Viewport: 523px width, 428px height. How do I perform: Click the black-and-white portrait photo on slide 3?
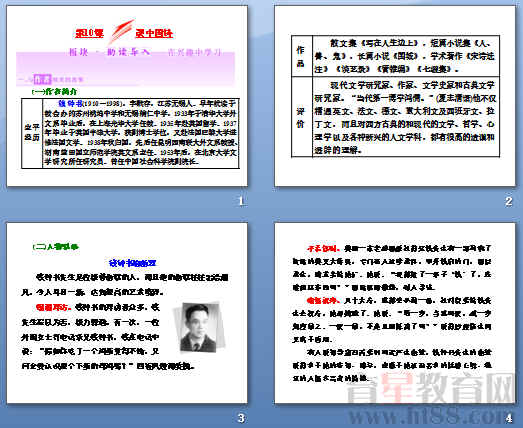pos(199,327)
